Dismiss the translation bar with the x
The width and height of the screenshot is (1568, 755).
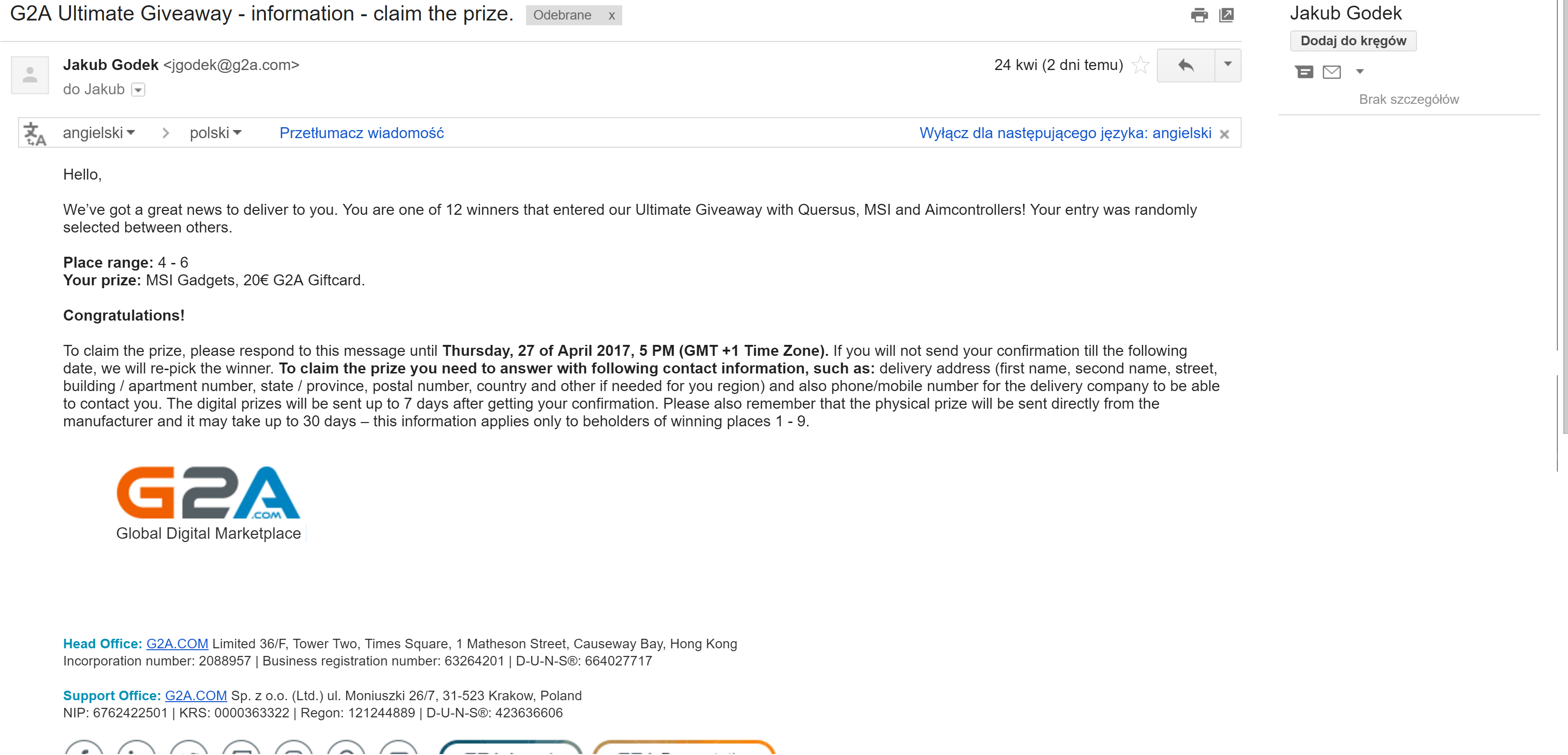[1224, 134]
